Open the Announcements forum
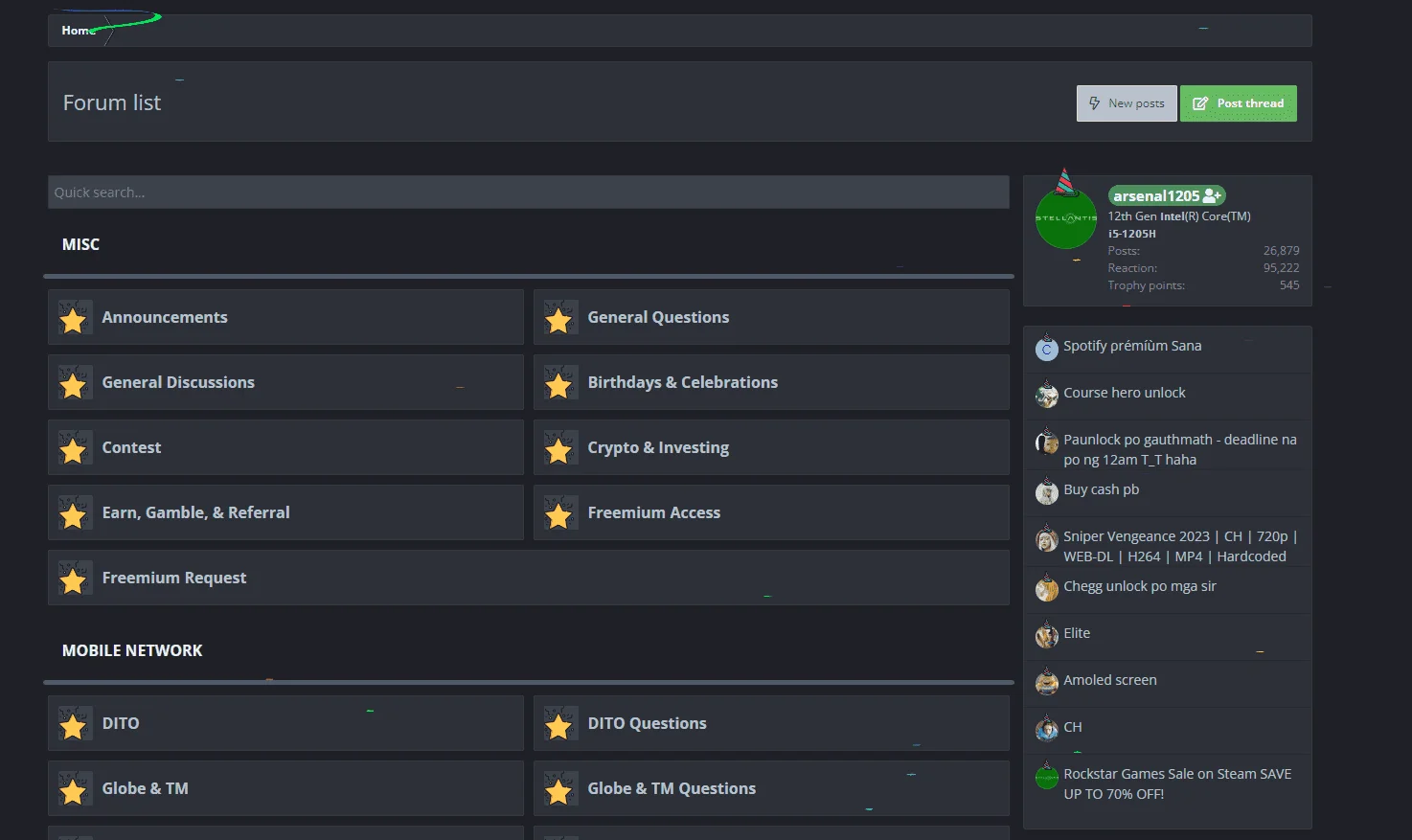Screen dimensions: 1412x840 pos(165,317)
